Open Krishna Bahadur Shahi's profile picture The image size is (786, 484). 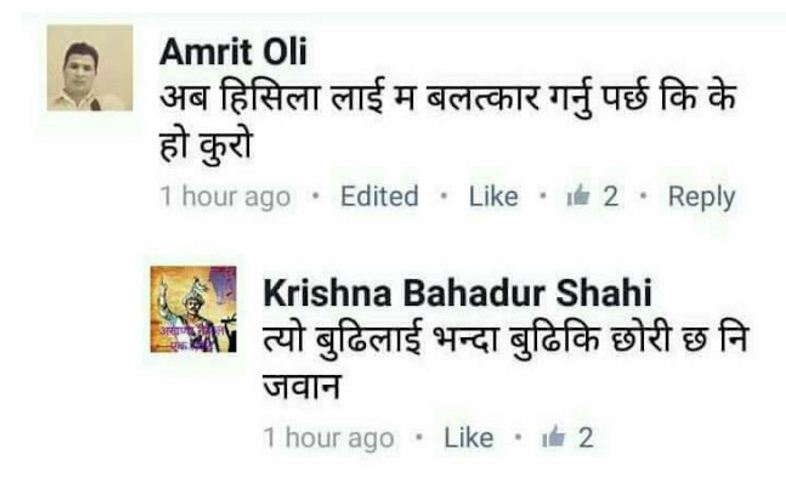point(193,309)
